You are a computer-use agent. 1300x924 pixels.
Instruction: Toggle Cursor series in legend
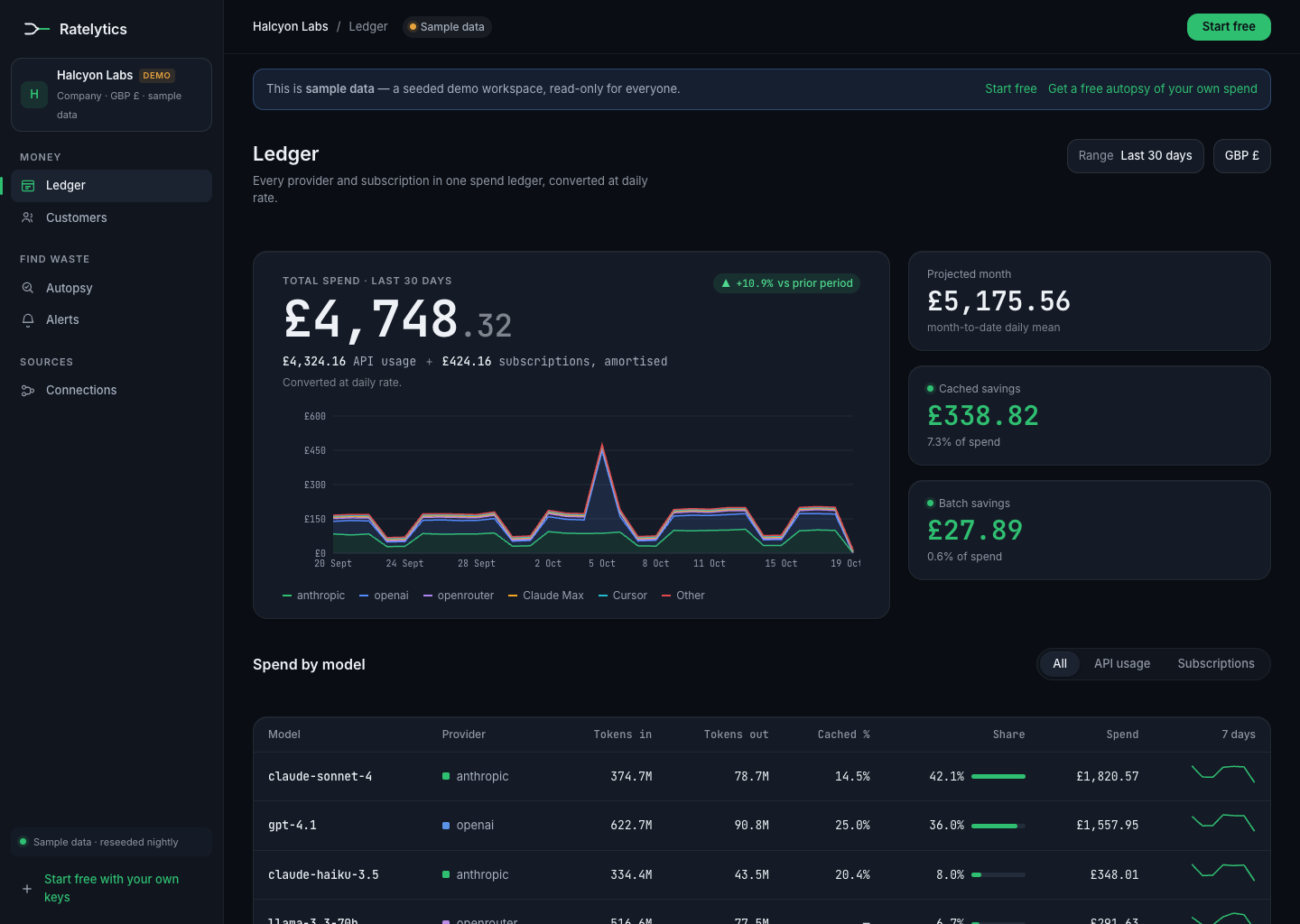pos(623,596)
